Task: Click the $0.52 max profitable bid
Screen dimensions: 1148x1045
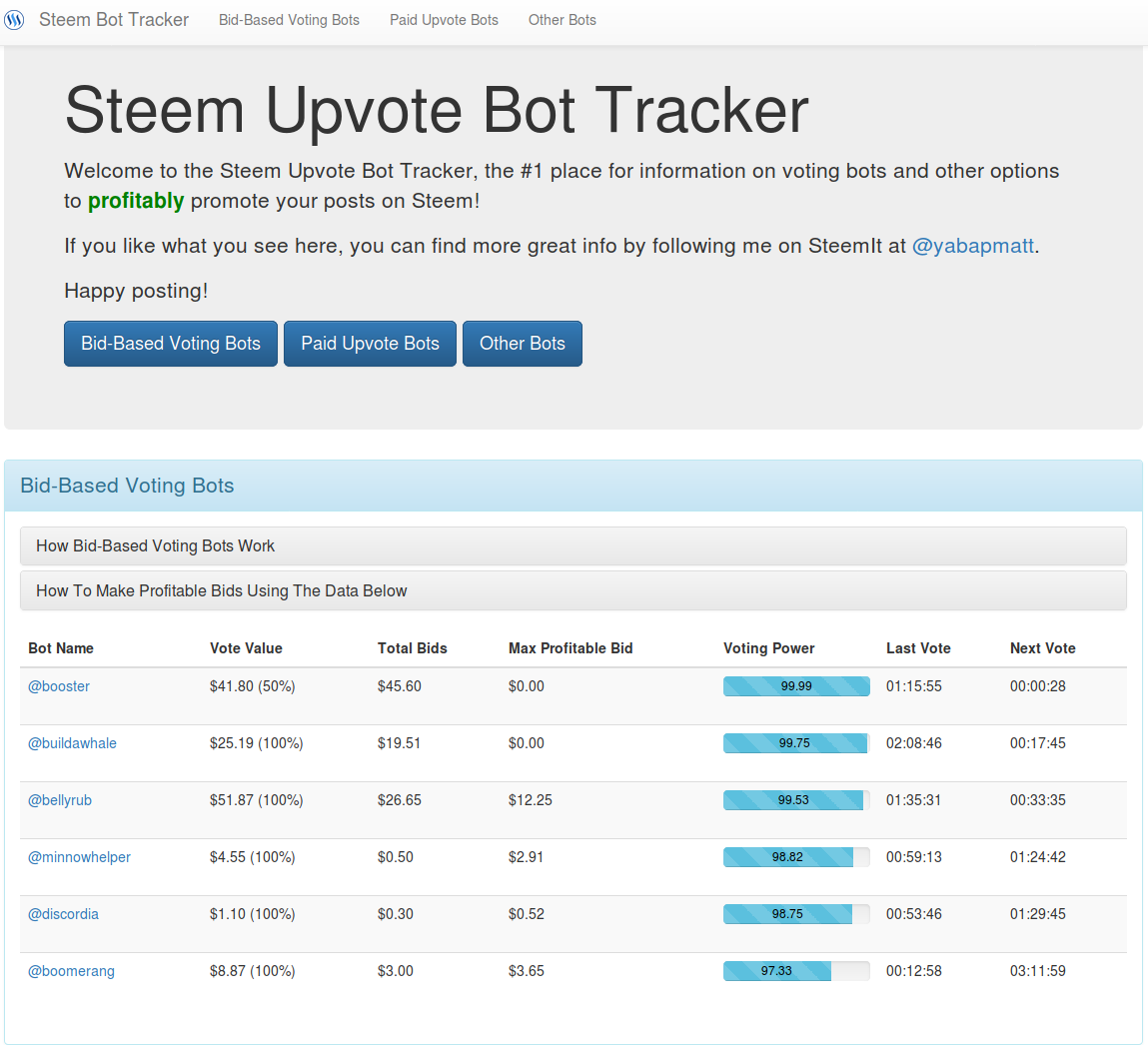Action: pyautogui.click(x=527, y=914)
